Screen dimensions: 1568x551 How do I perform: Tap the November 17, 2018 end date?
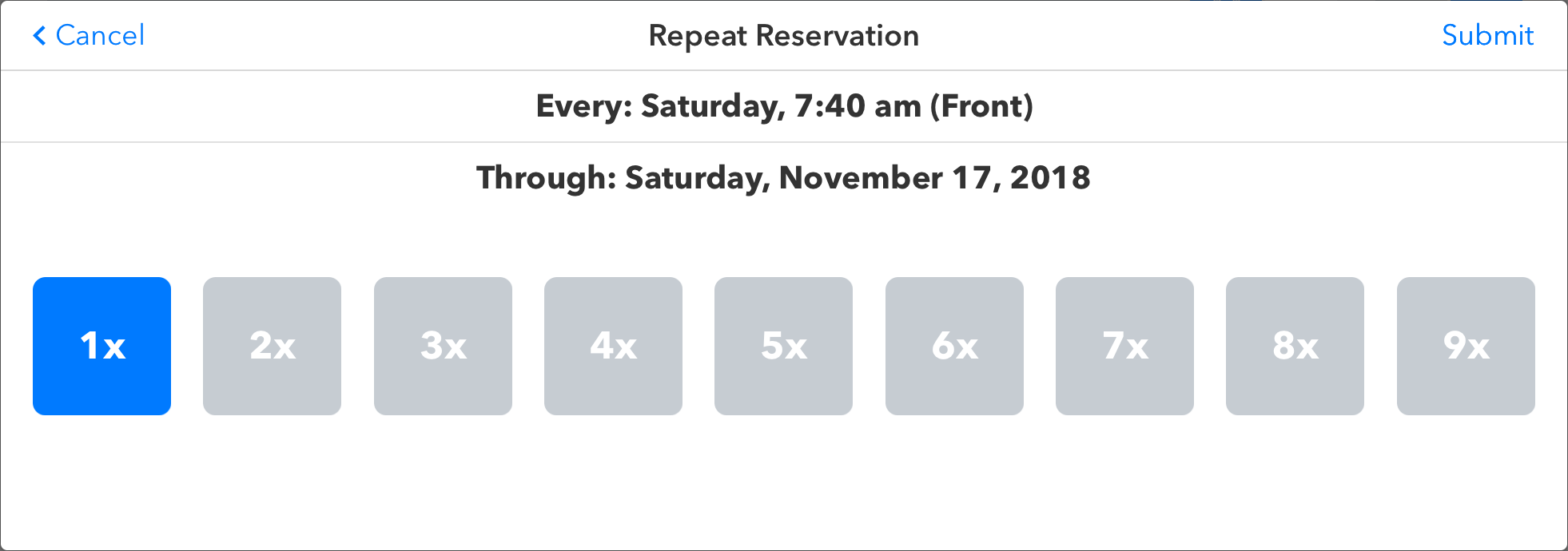[934, 178]
